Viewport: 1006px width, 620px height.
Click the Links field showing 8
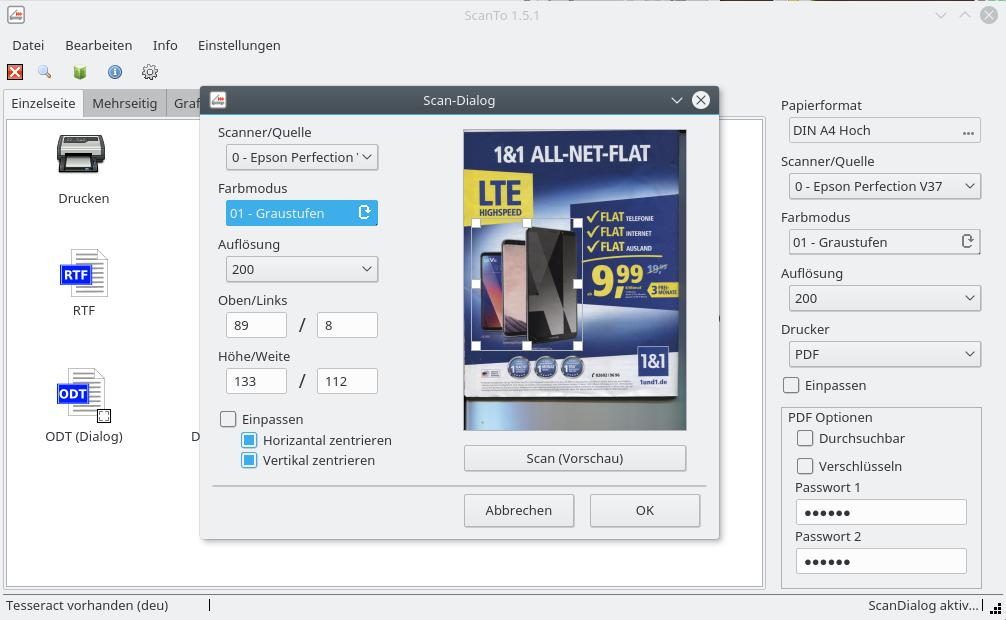(347, 325)
